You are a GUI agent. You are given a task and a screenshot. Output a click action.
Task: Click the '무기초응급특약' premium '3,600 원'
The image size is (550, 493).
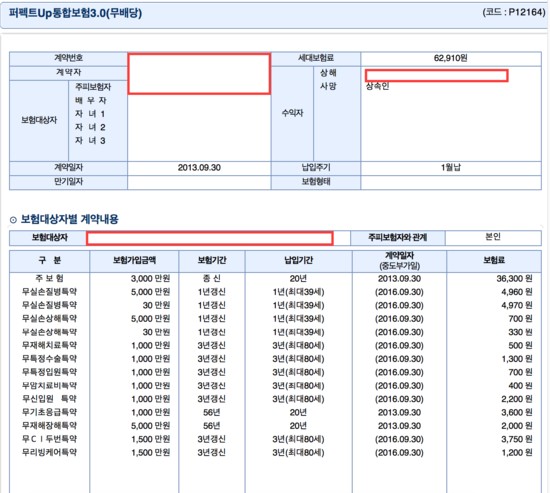coord(517,412)
